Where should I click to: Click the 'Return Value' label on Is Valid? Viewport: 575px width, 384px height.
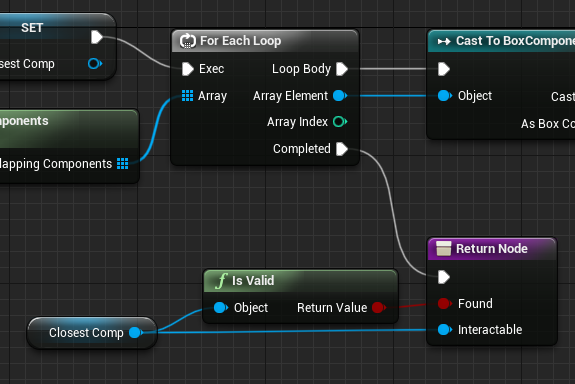pos(332,307)
